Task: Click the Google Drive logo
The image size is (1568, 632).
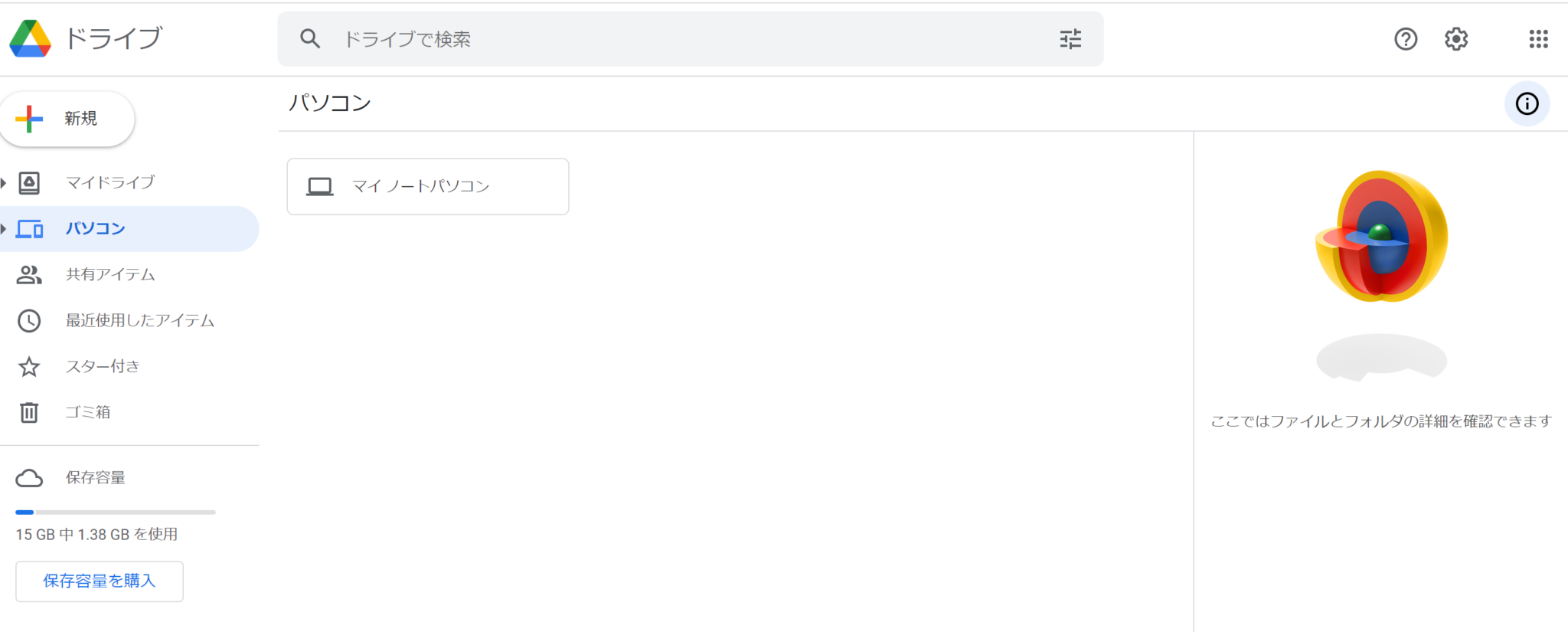Action: [x=31, y=38]
